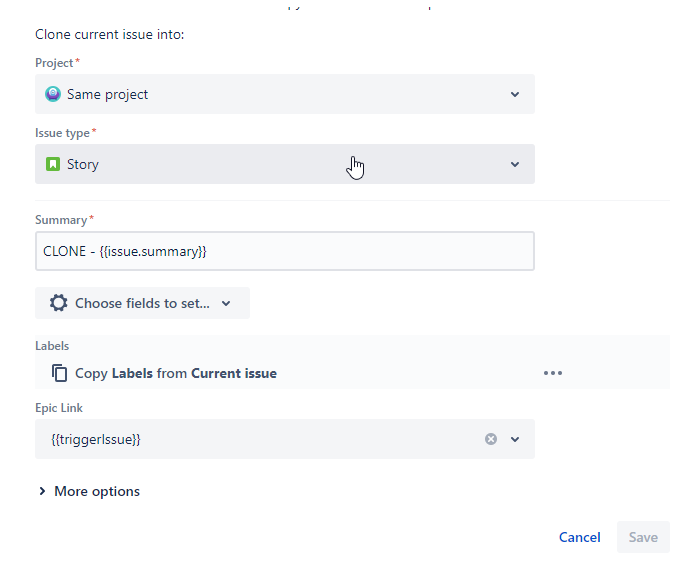Click Copy Labels from Current issue text
Image resolution: width=690 pixels, height=567 pixels.
(176, 373)
